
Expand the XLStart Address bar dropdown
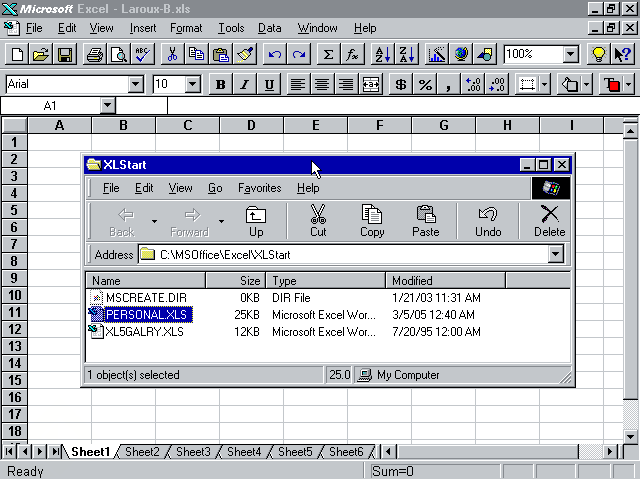555,254
